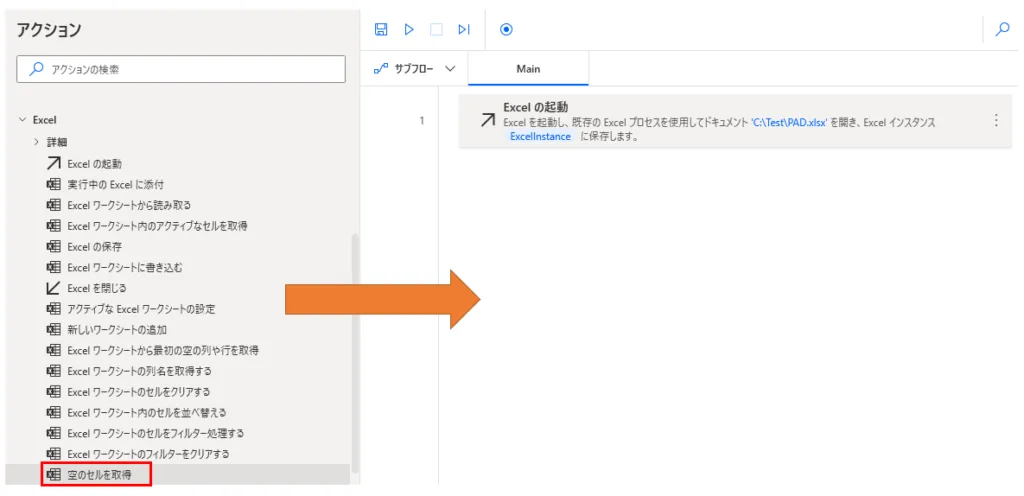Click the Run next action icon

point(464,30)
